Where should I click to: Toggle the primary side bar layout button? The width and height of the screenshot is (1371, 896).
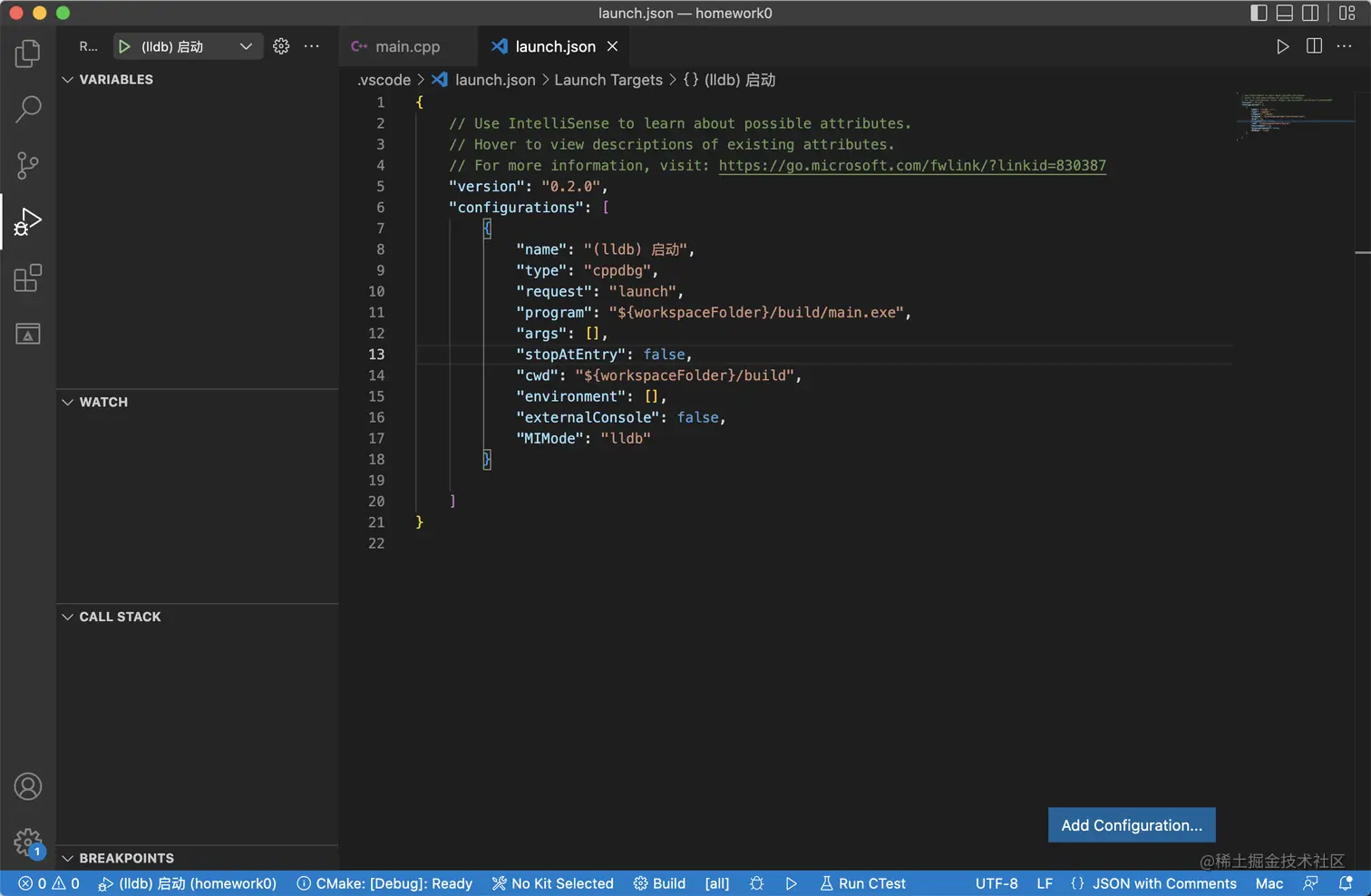pyautogui.click(x=1259, y=13)
